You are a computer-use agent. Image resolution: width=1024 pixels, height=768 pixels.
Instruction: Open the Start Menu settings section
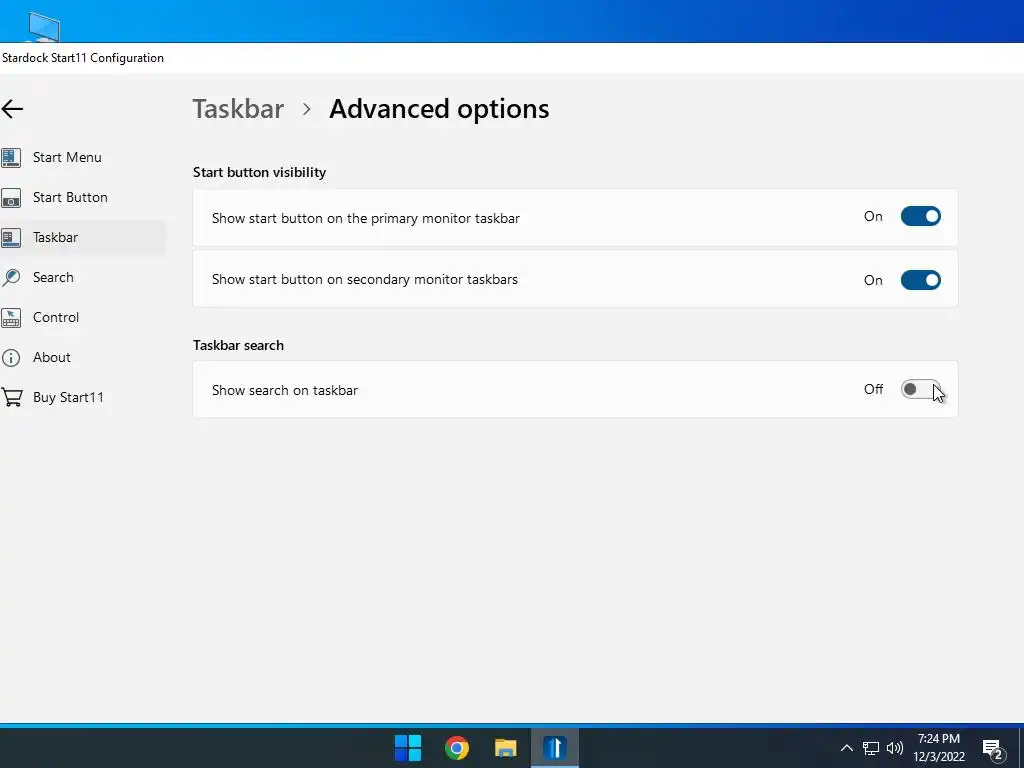coord(67,157)
